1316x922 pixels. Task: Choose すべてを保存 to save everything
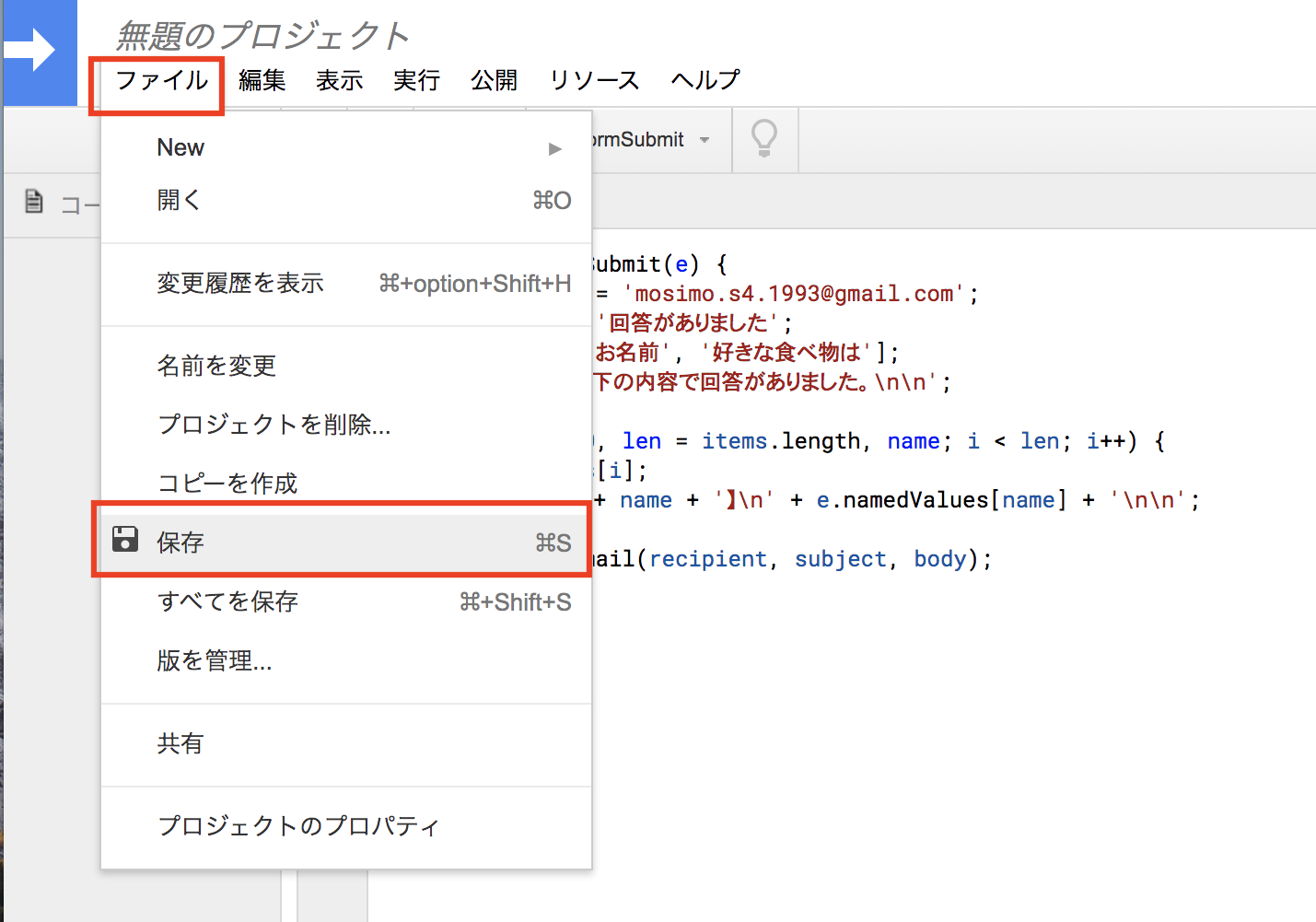point(227,601)
